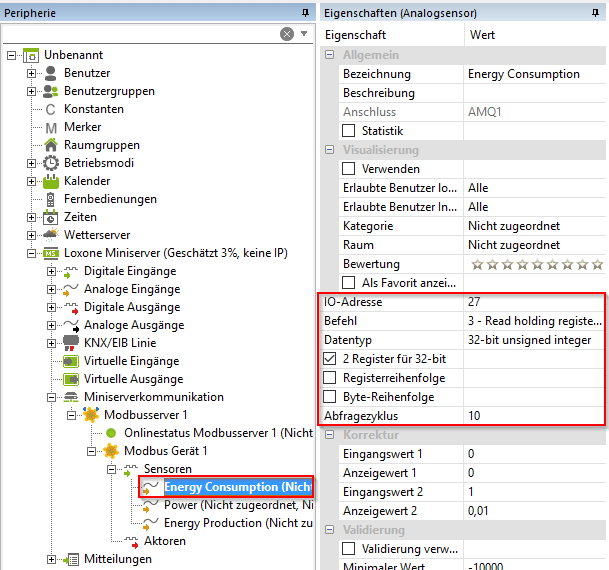
Task: Click the Modbusserver 1 icon
Action: point(91,415)
